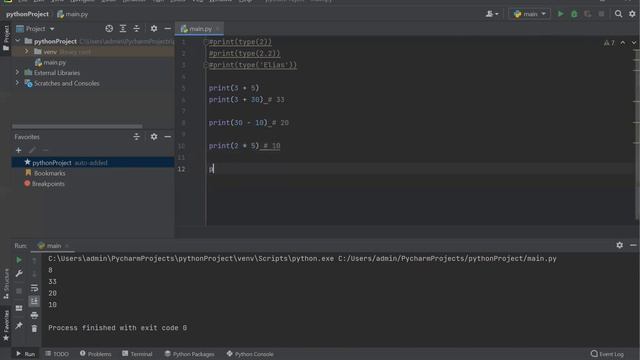Image resolution: width=640 pixels, height=360 pixels.
Task: Open the main run configuration dropdown
Action: [530, 14]
